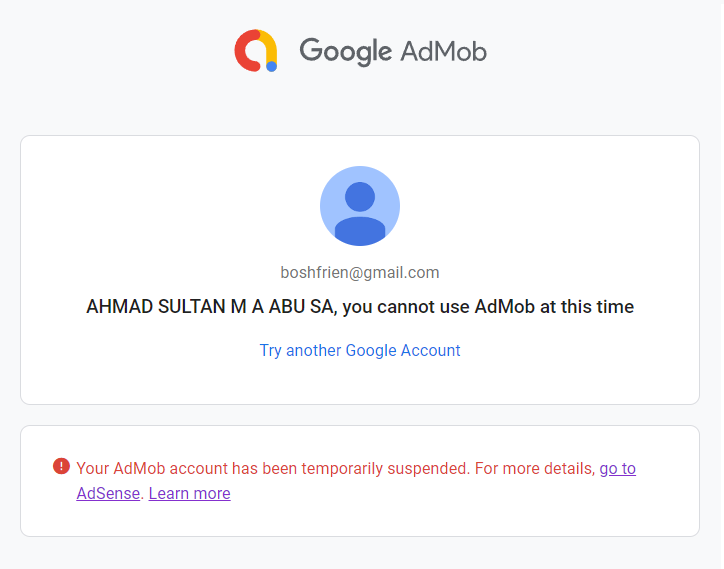Click empty space in the suspension notice card
The image size is (724, 569).
click(x=500, y=510)
